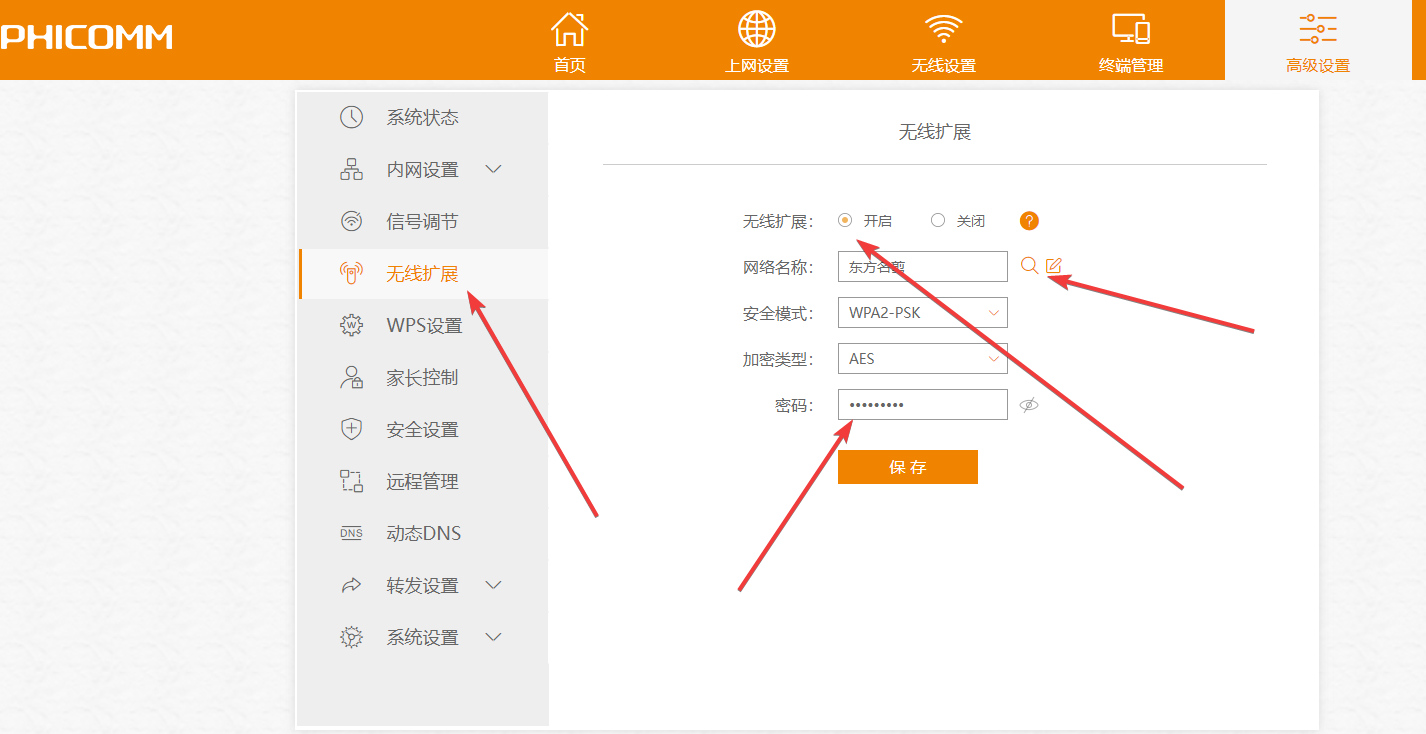1426x734 pixels.
Task: Open the orange help question mark
Action: coord(1029,221)
